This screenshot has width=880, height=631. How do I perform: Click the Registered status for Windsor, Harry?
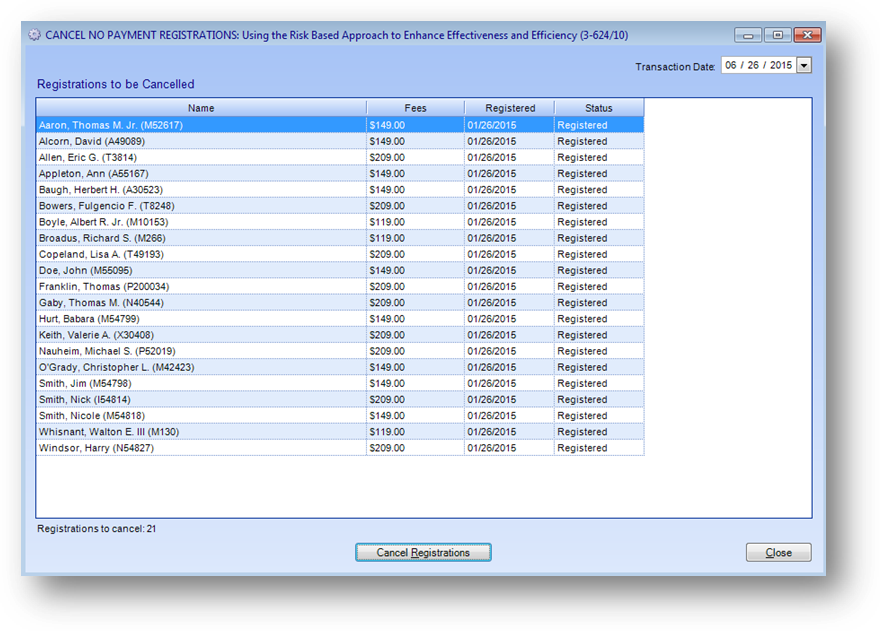582,448
